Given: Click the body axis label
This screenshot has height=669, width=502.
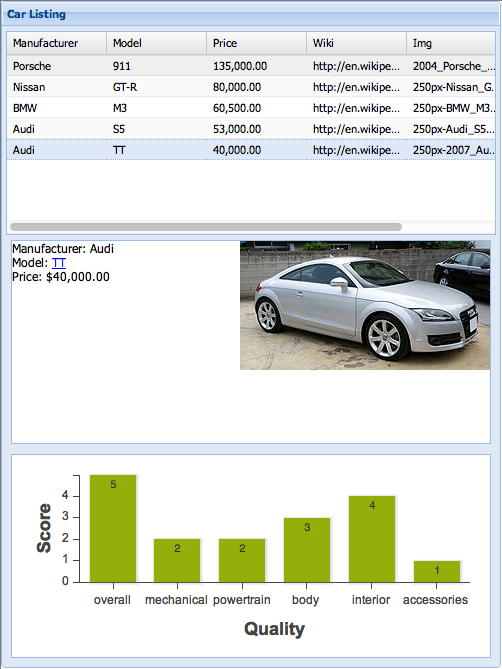Looking at the screenshot, I should (x=305, y=600).
